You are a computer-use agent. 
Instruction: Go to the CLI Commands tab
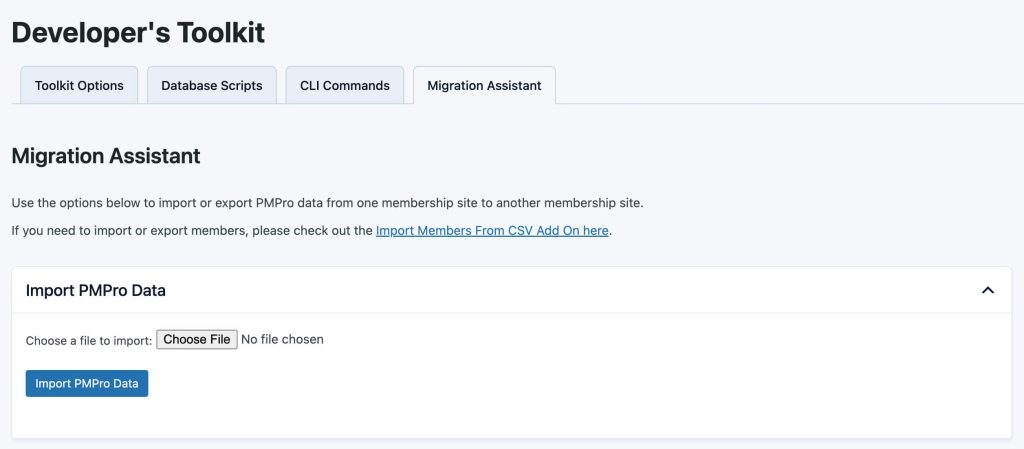345,86
